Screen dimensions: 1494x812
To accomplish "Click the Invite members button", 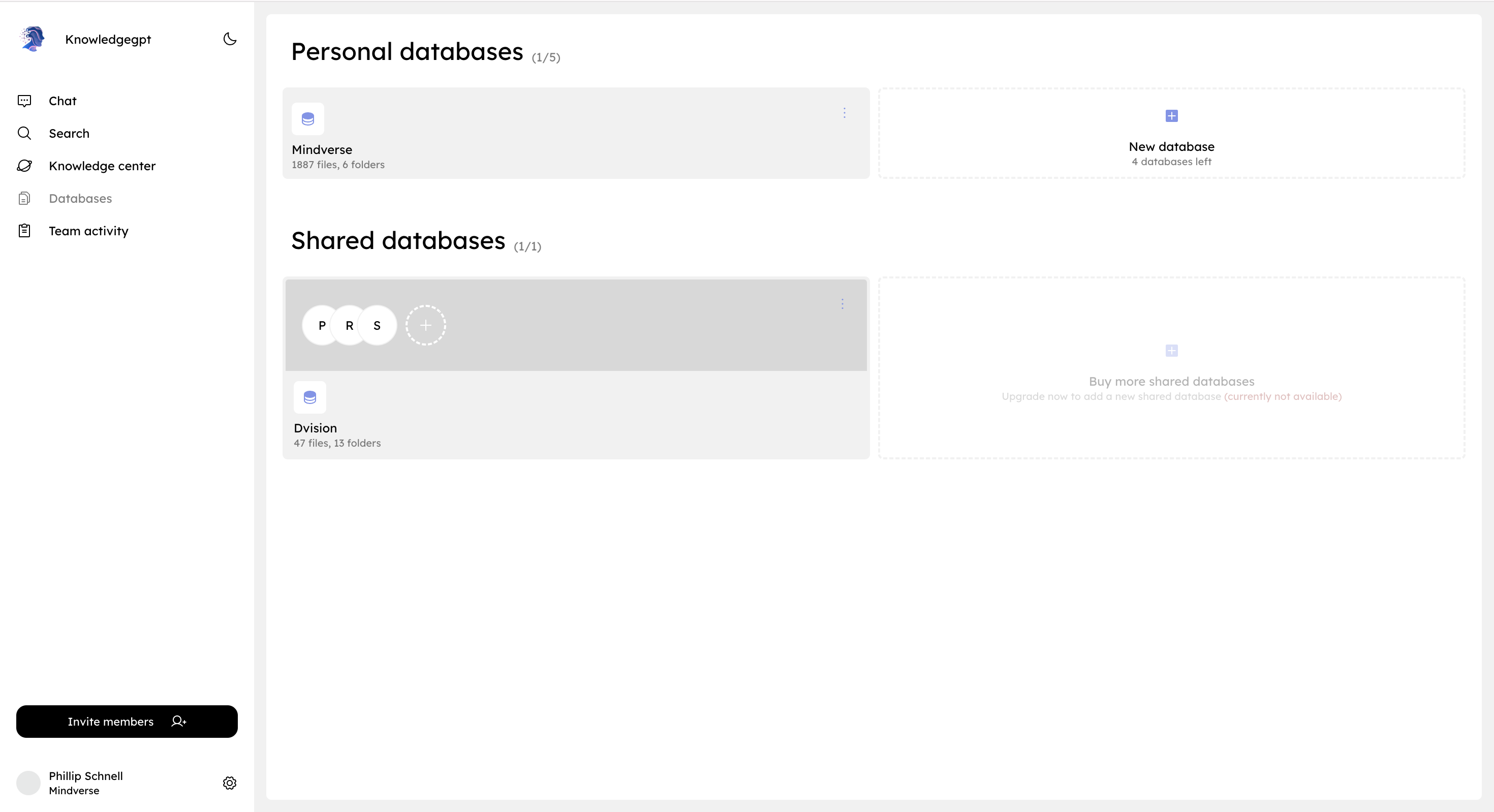I will coord(127,722).
